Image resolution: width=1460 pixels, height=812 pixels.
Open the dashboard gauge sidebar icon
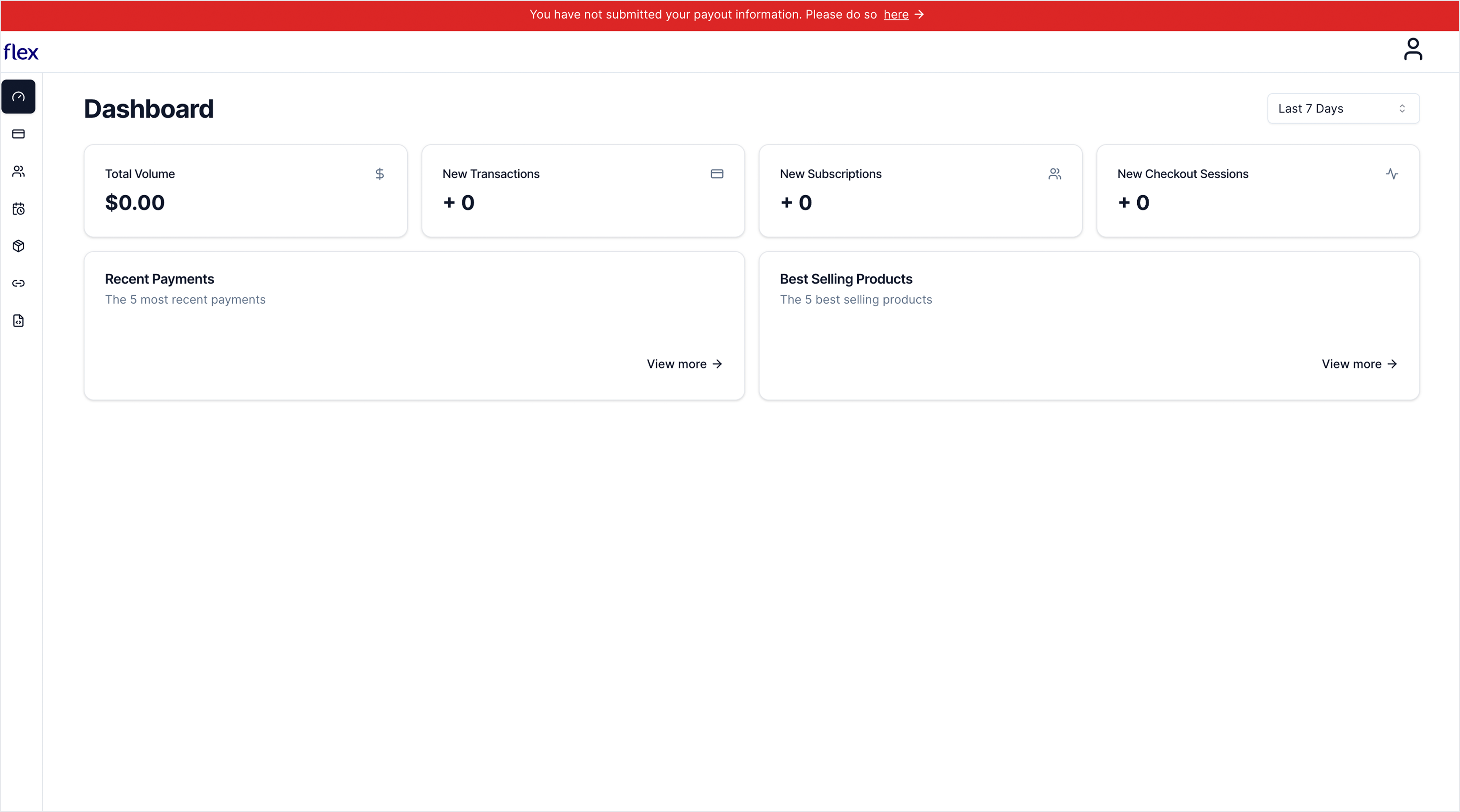[x=18, y=97]
